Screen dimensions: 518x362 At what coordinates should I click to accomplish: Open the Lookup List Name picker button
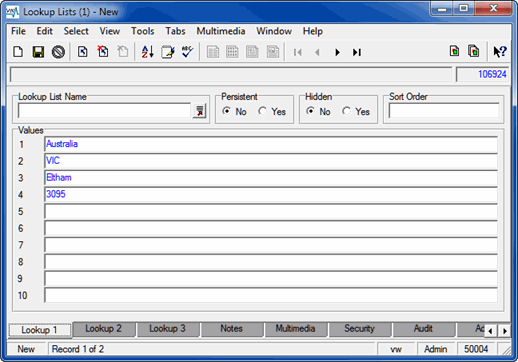[x=199, y=111]
